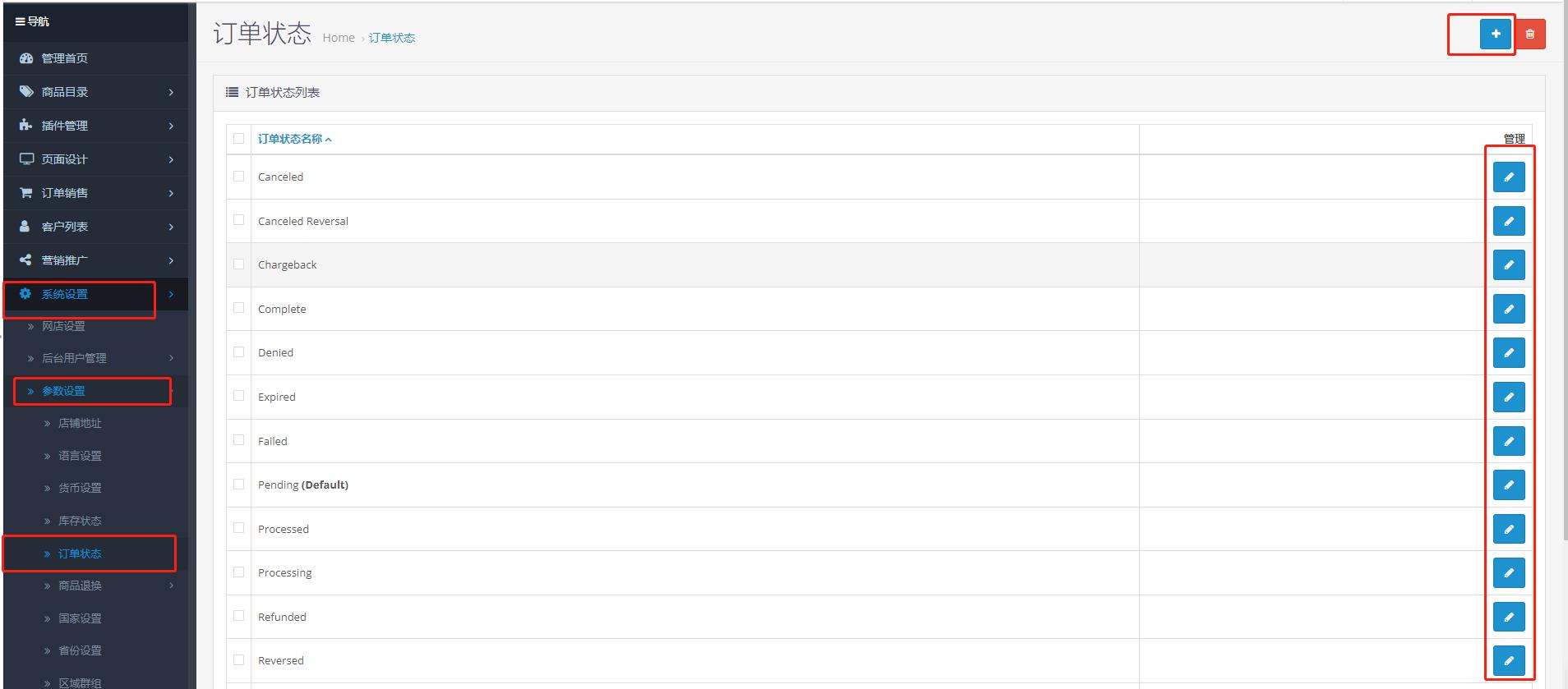Click edit pencil for Chargeback row
This screenshot has width=1568, height=689.
[1508, 265]
